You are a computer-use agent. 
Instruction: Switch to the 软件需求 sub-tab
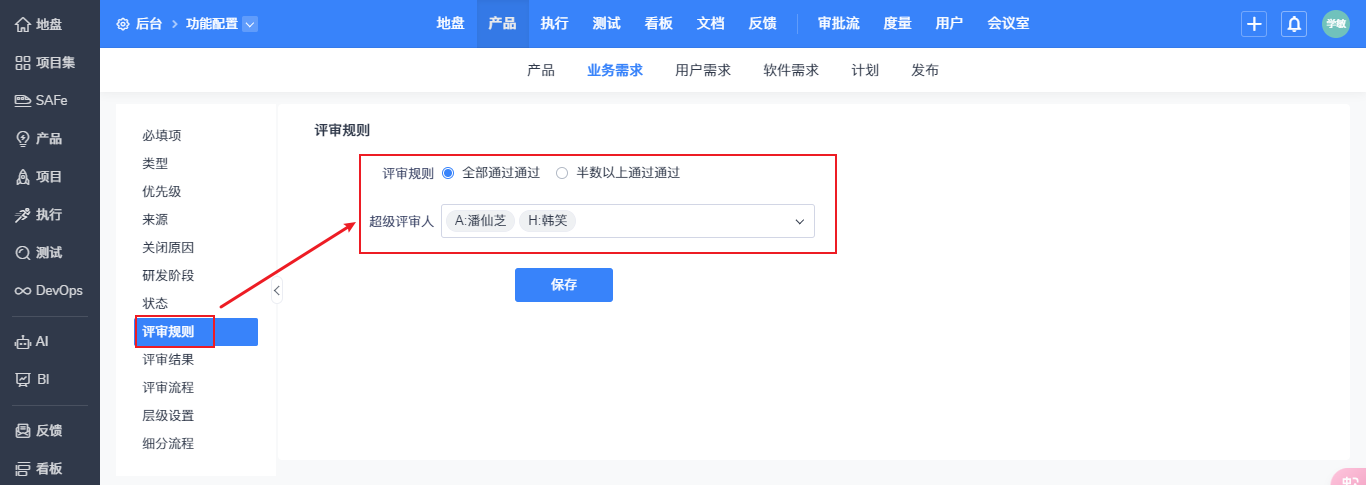tap(791, 70)
